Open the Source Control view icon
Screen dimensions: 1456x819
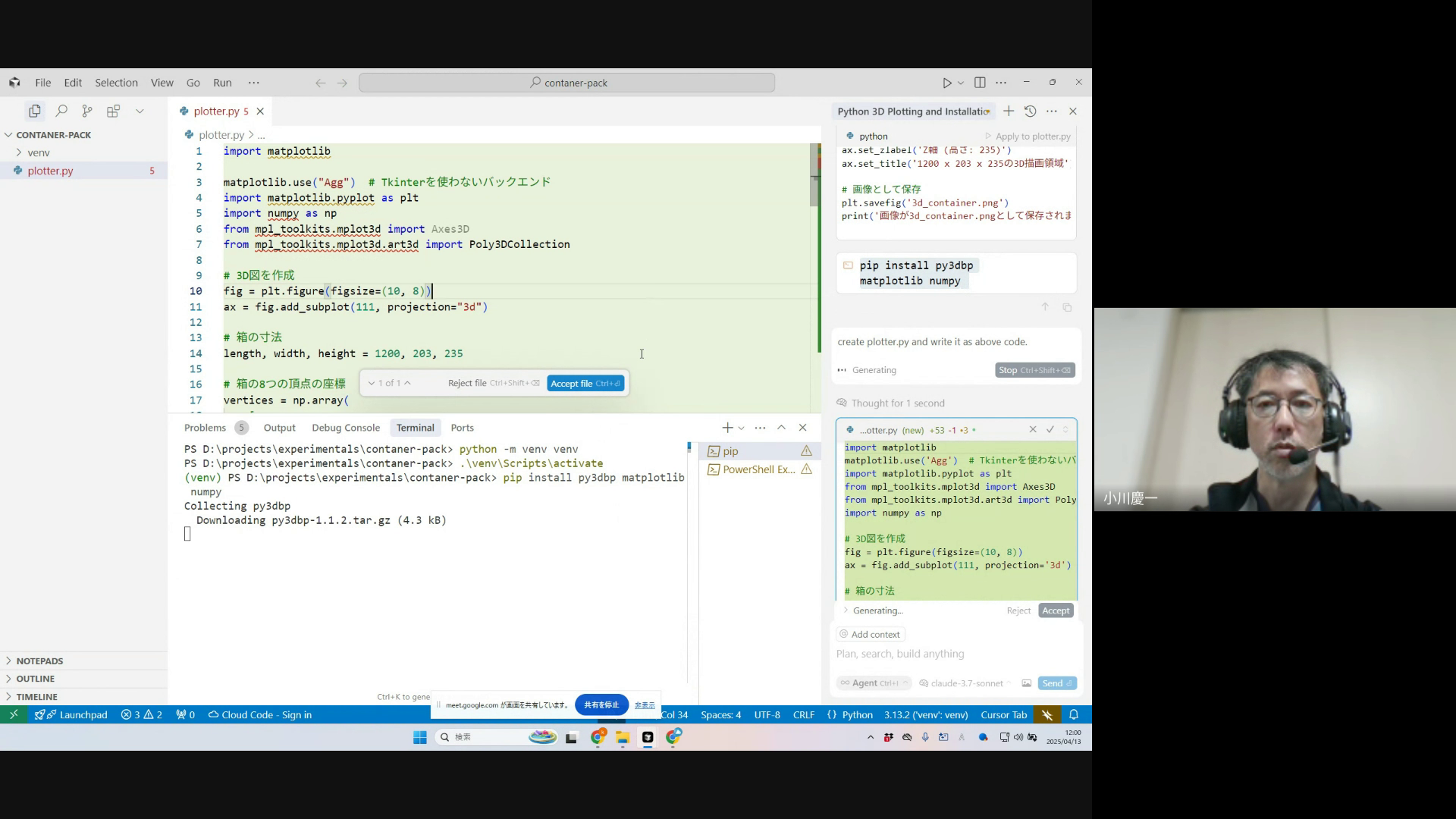tap(87, 111)
